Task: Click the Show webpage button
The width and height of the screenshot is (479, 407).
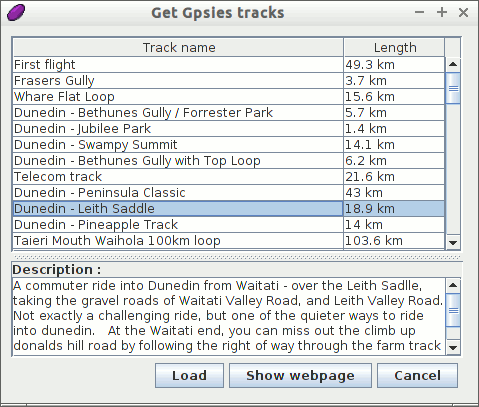Action: 300,376
